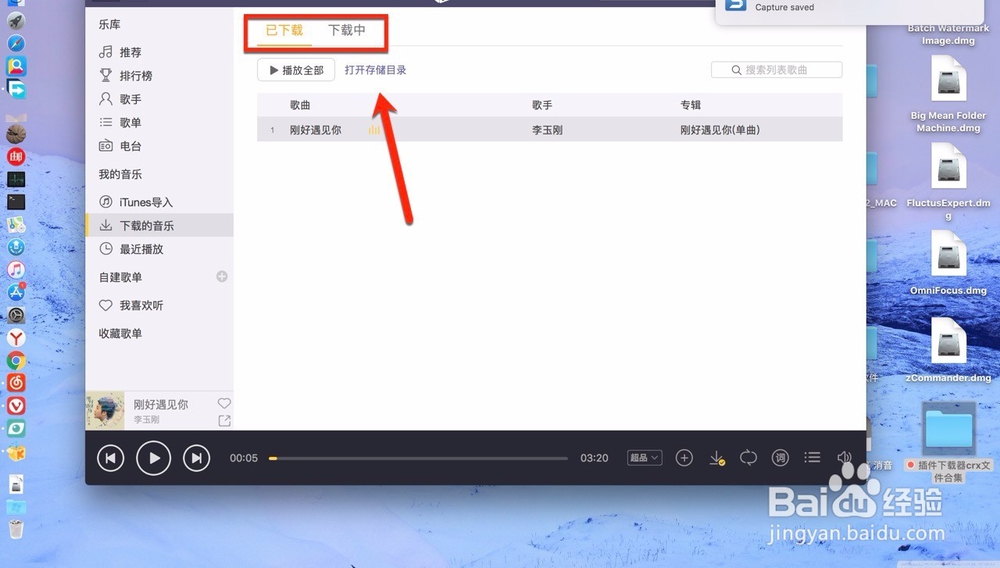1000x568 pixels.
Task: Click the 播放全部 button
Action: coord(296,70)
